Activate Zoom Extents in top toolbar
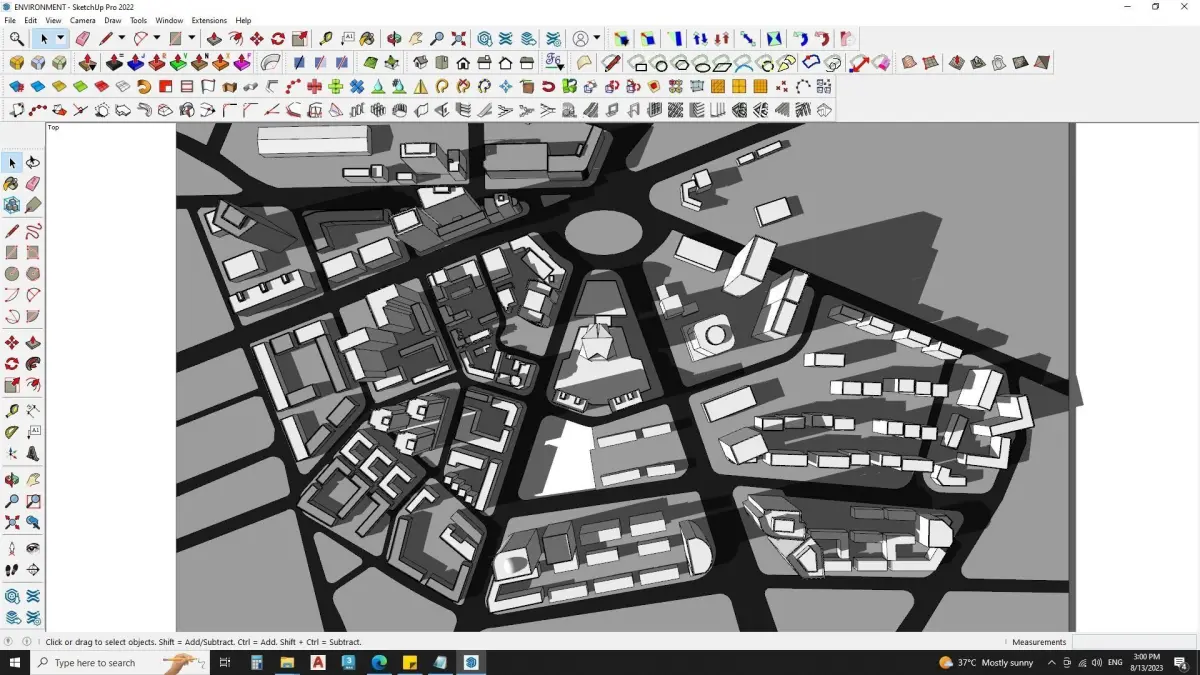Viewport: 1200px width, 675px height. pos(459,39)
